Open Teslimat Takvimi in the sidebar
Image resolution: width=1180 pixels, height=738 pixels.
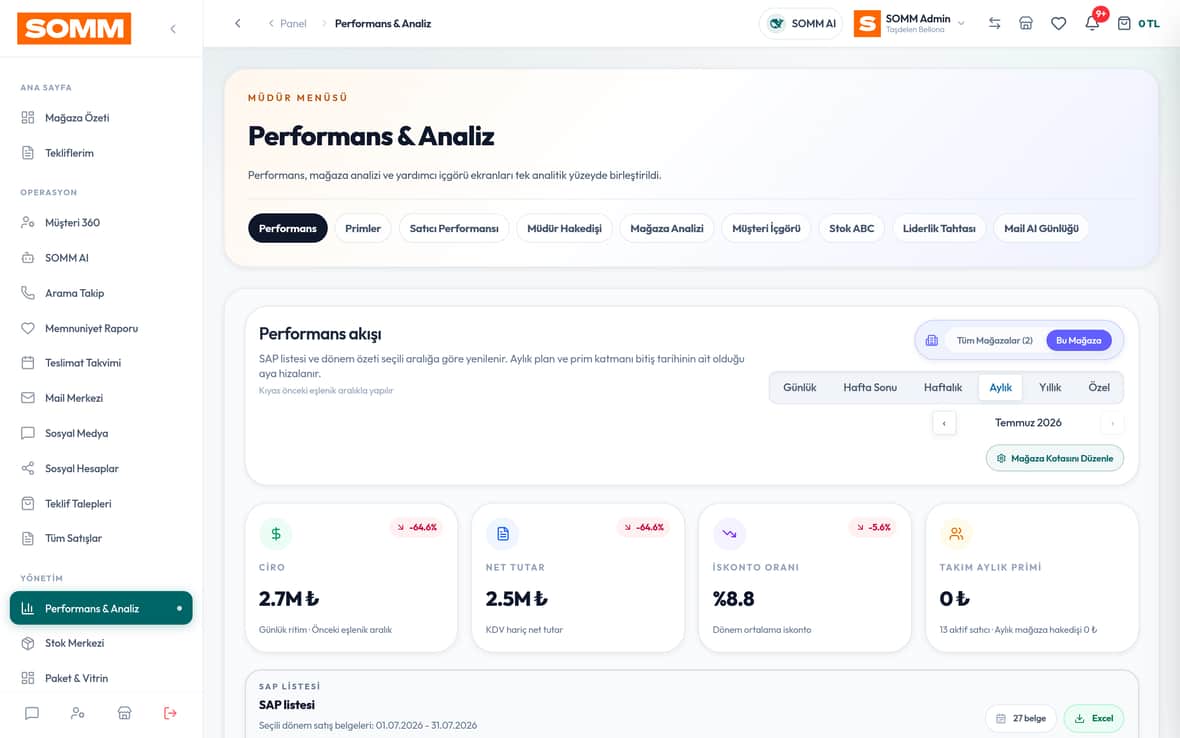pos(83,363)
